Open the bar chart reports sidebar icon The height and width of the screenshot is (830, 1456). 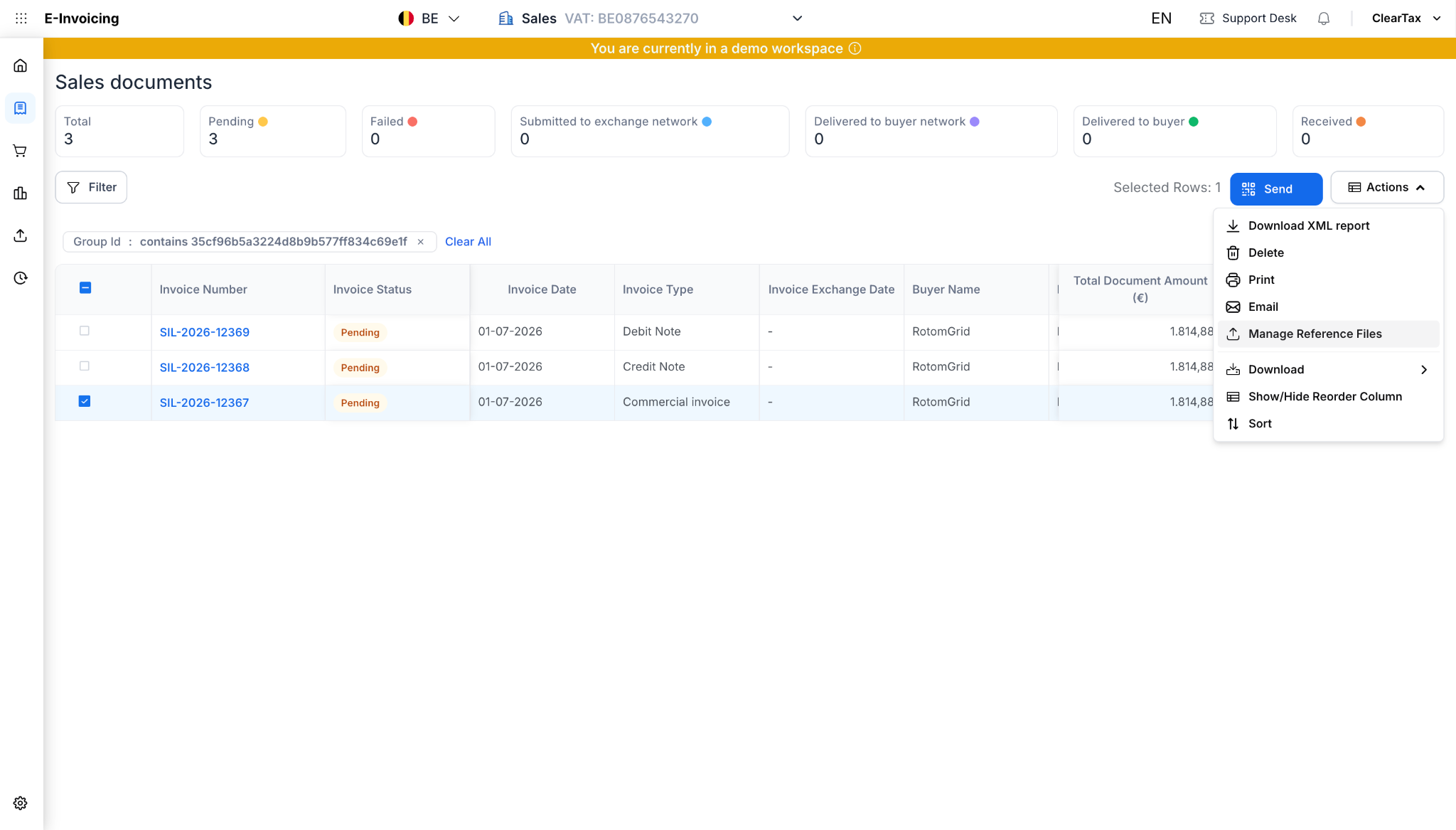coord(20,193)
